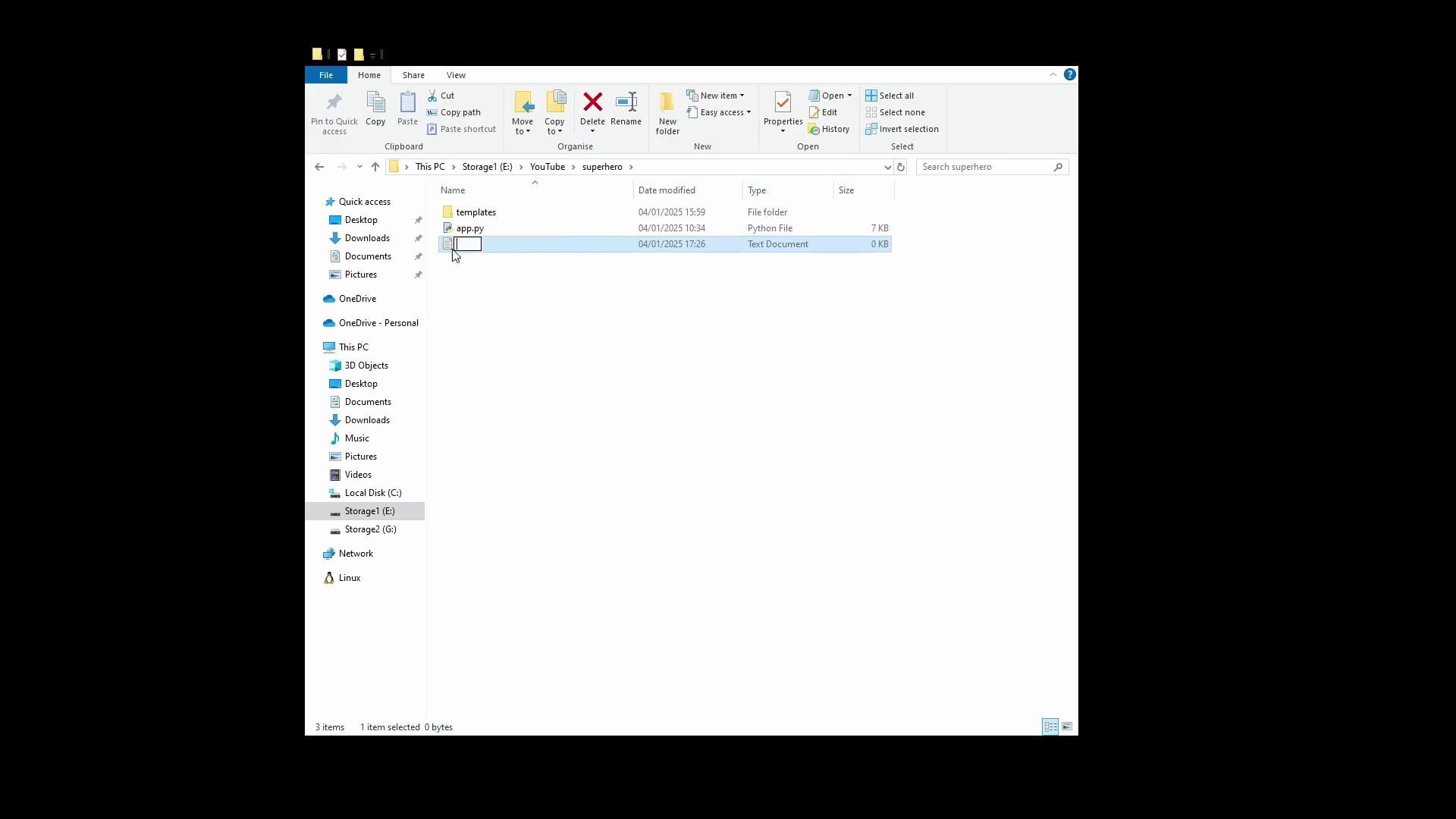Image resolution: width=1456 pixels, height=819 pixels.
Task: Open the File menu tab
Action: click(326, 75)
